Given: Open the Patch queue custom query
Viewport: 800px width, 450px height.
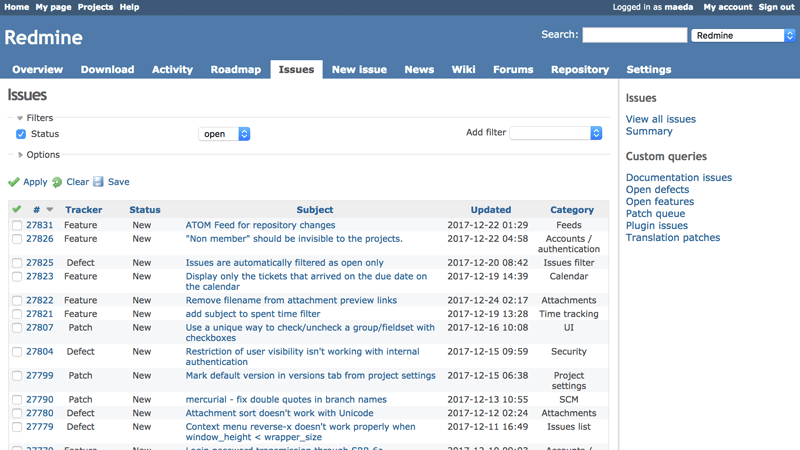Looking at the screenshot, I should tap(655, 213).
